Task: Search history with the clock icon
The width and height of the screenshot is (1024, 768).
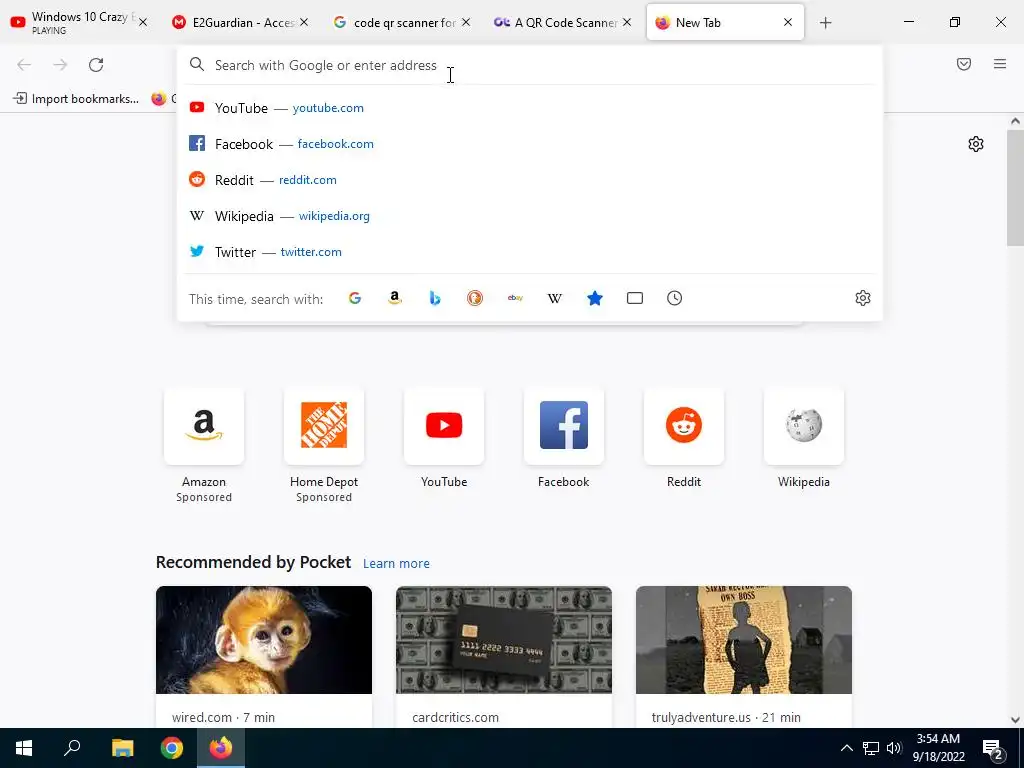Action: pos(675,298)
